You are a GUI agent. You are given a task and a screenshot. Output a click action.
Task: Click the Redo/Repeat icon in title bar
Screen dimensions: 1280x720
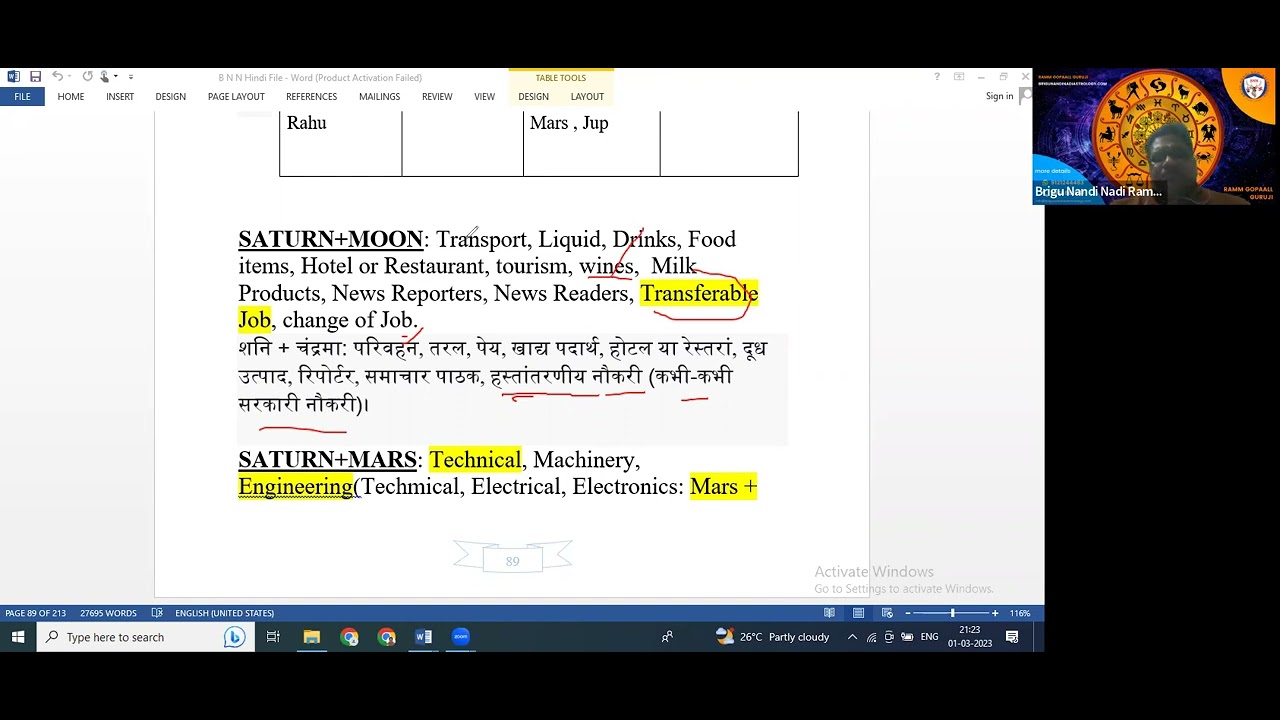[87, 77]
